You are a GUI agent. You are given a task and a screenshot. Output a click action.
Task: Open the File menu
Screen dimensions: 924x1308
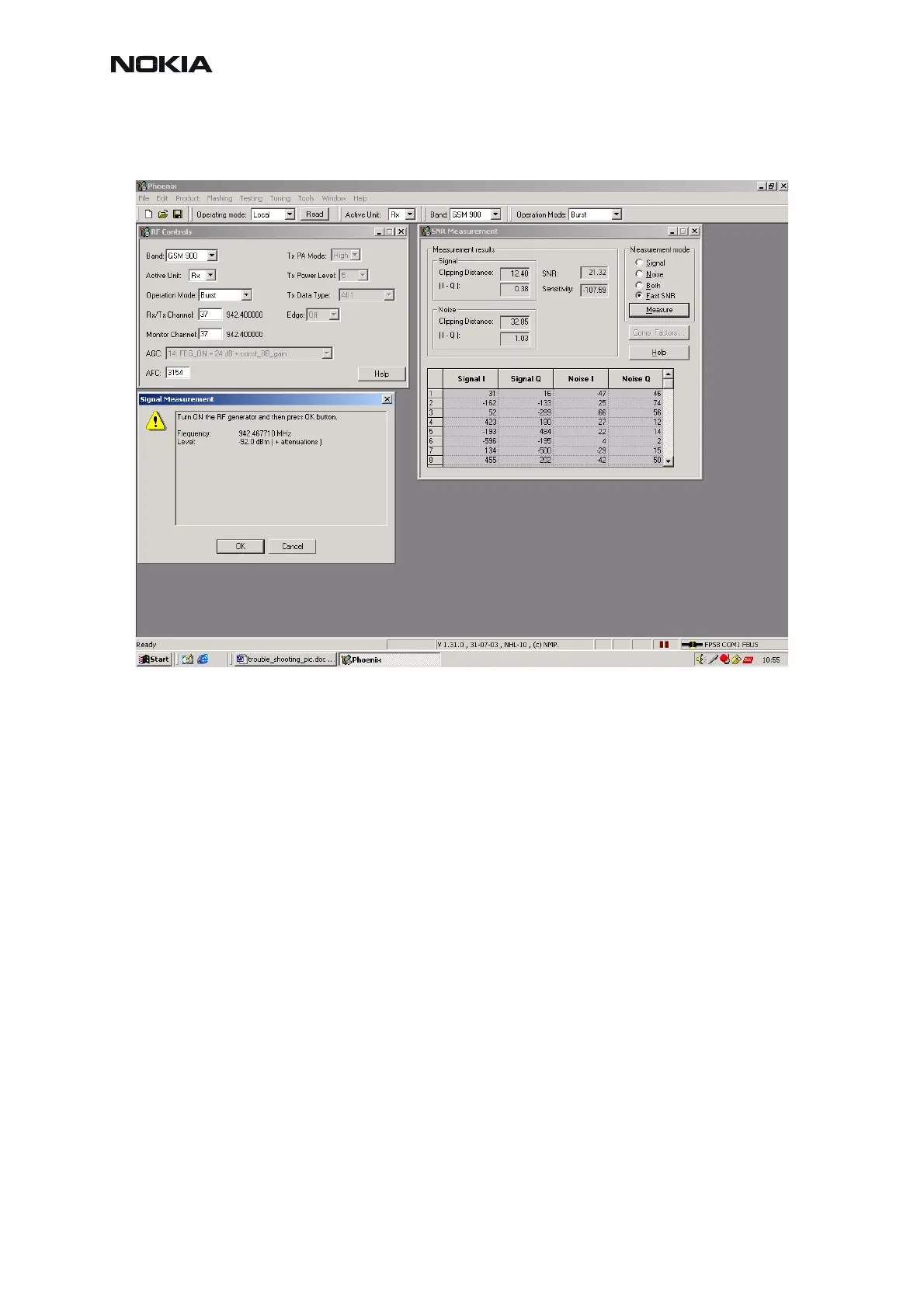coord(144,199)
